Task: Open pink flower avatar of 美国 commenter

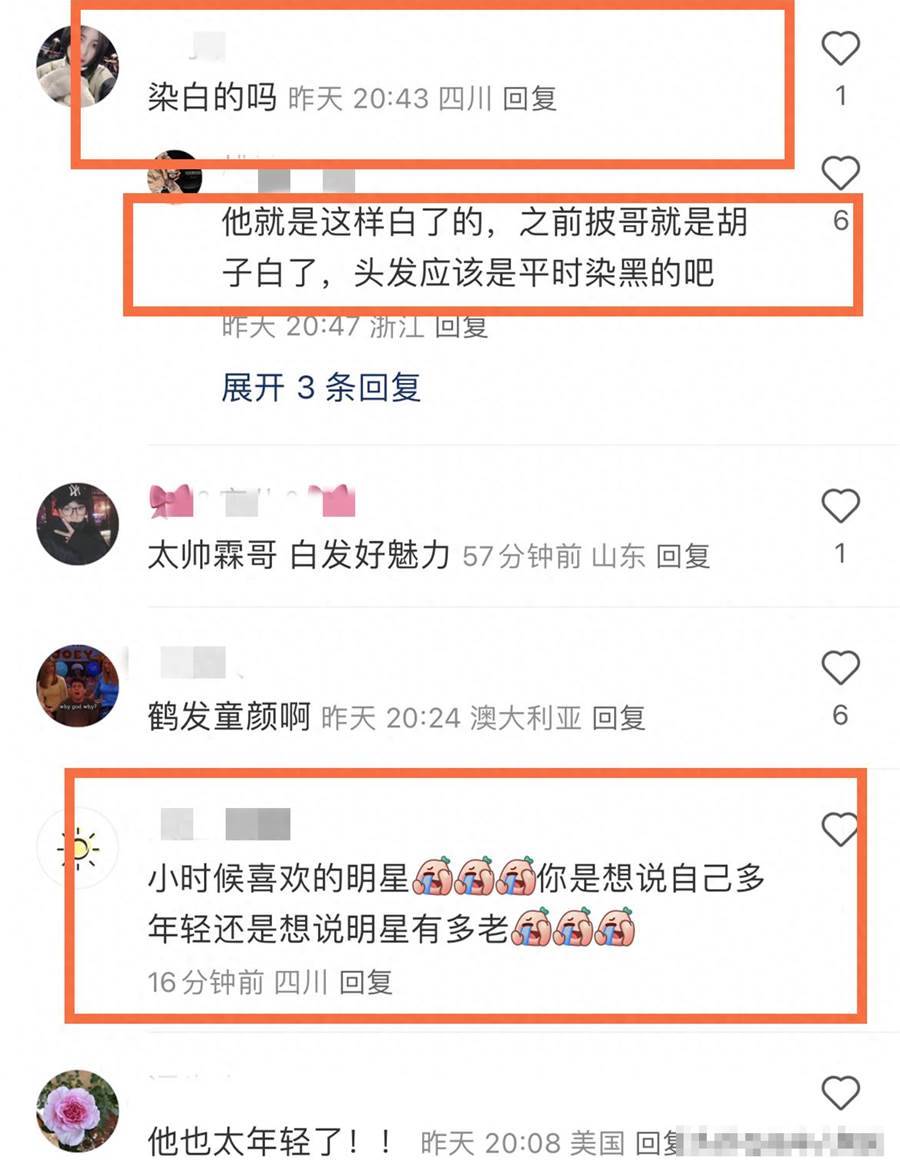Action: coord(77,1111)
